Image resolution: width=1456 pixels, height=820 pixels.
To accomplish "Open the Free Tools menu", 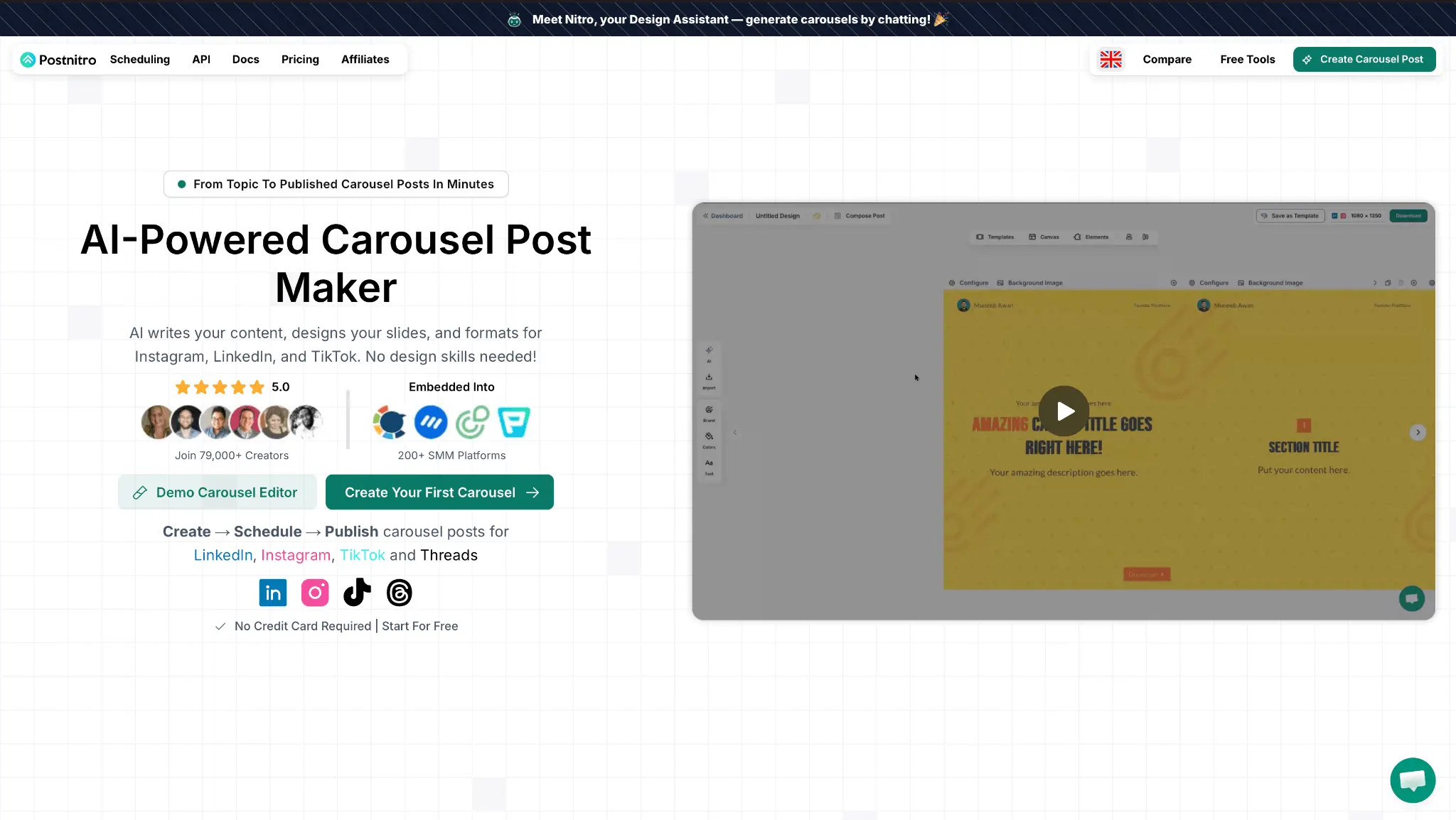I will tap(1247, 60).
